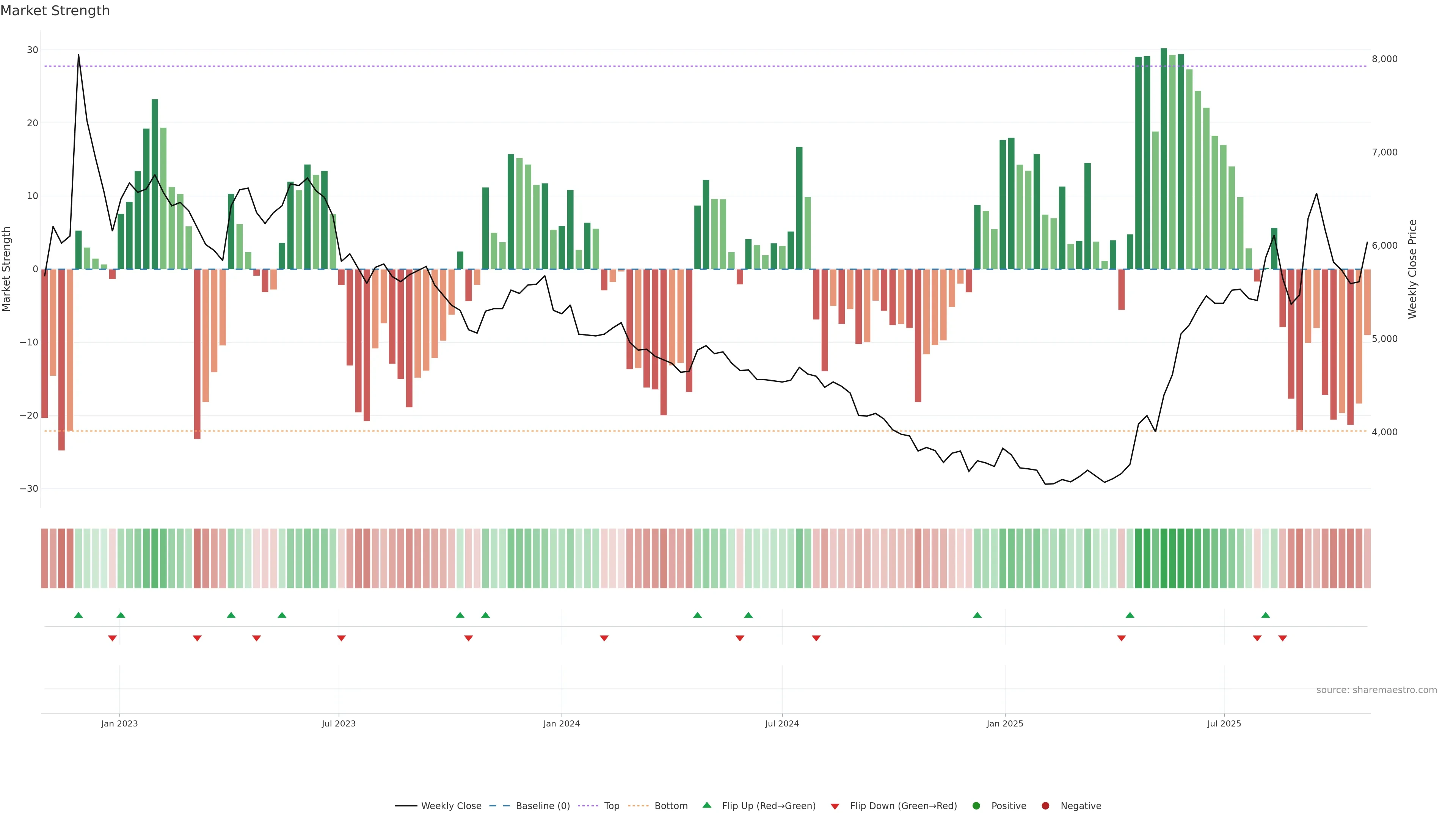Click the source: sharemaestro.com text
The width and height of the screenshot is (1456, 819).
1376,690
